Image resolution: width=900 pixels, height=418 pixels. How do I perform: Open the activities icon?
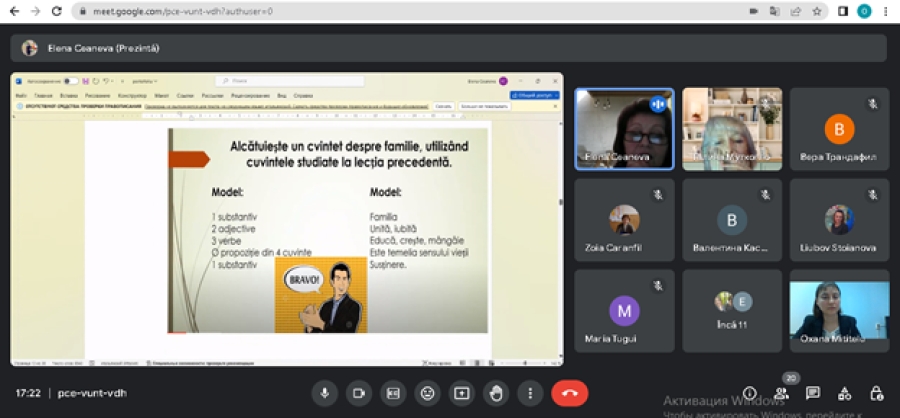(845, 393)
